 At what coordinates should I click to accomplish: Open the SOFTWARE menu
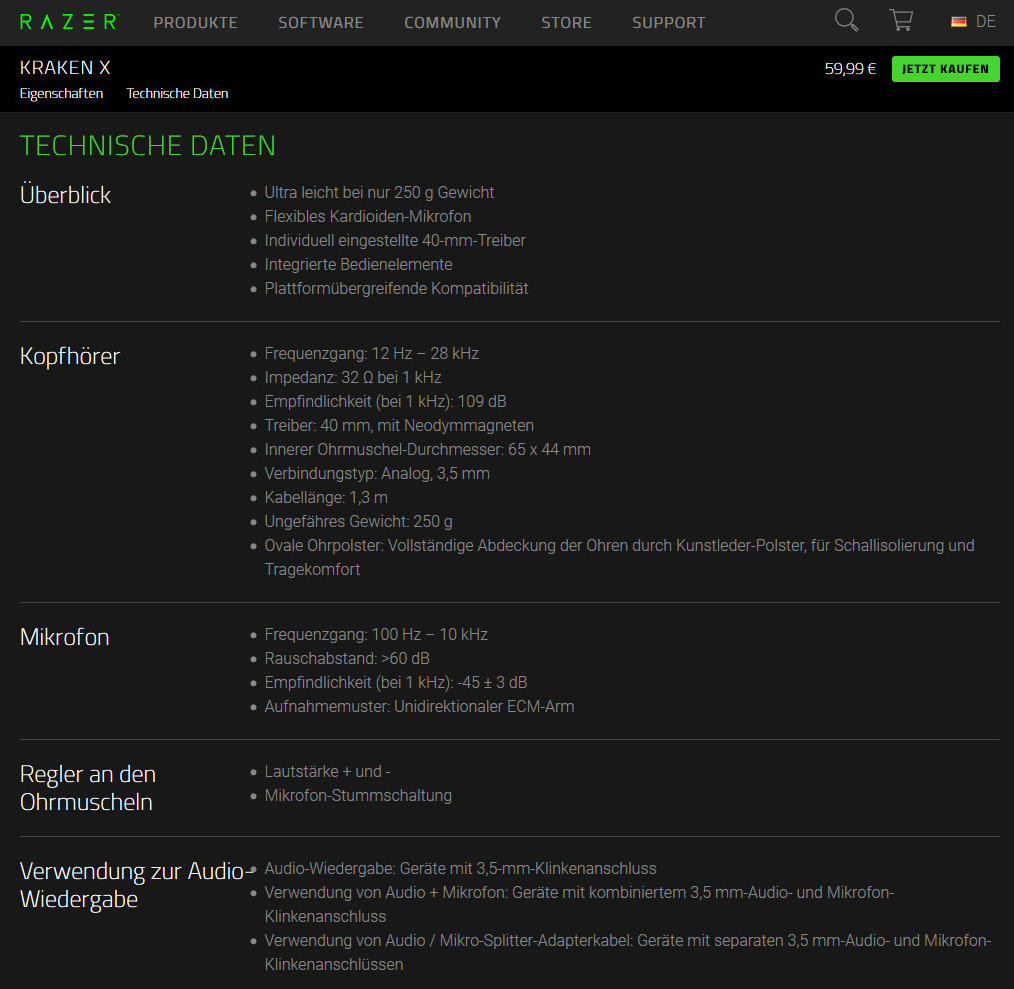(321, 23)
